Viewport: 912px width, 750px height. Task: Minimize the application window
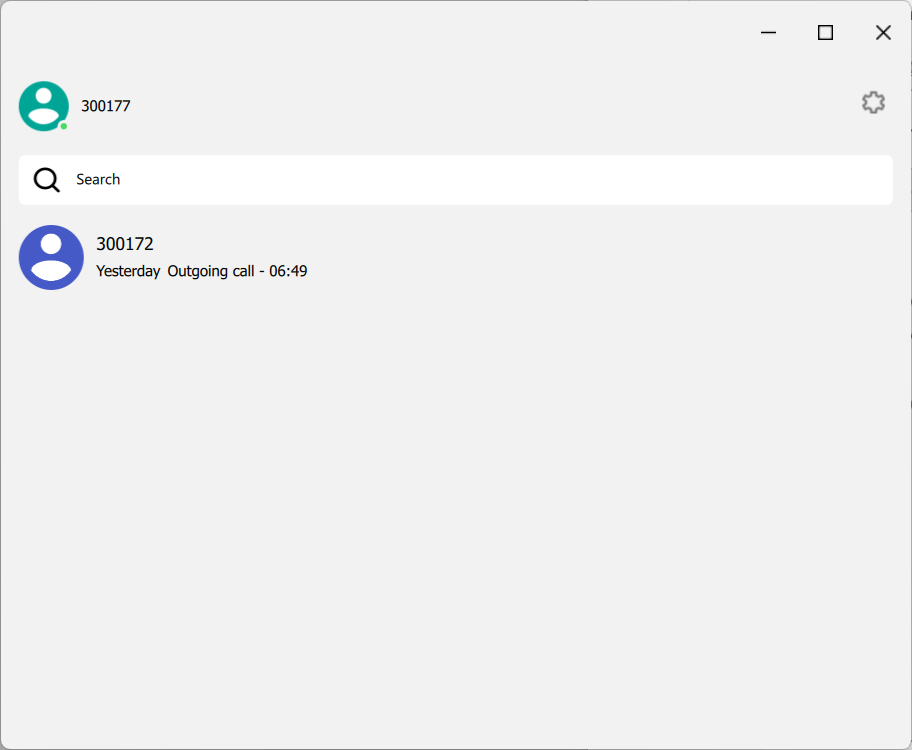point(768,33)
